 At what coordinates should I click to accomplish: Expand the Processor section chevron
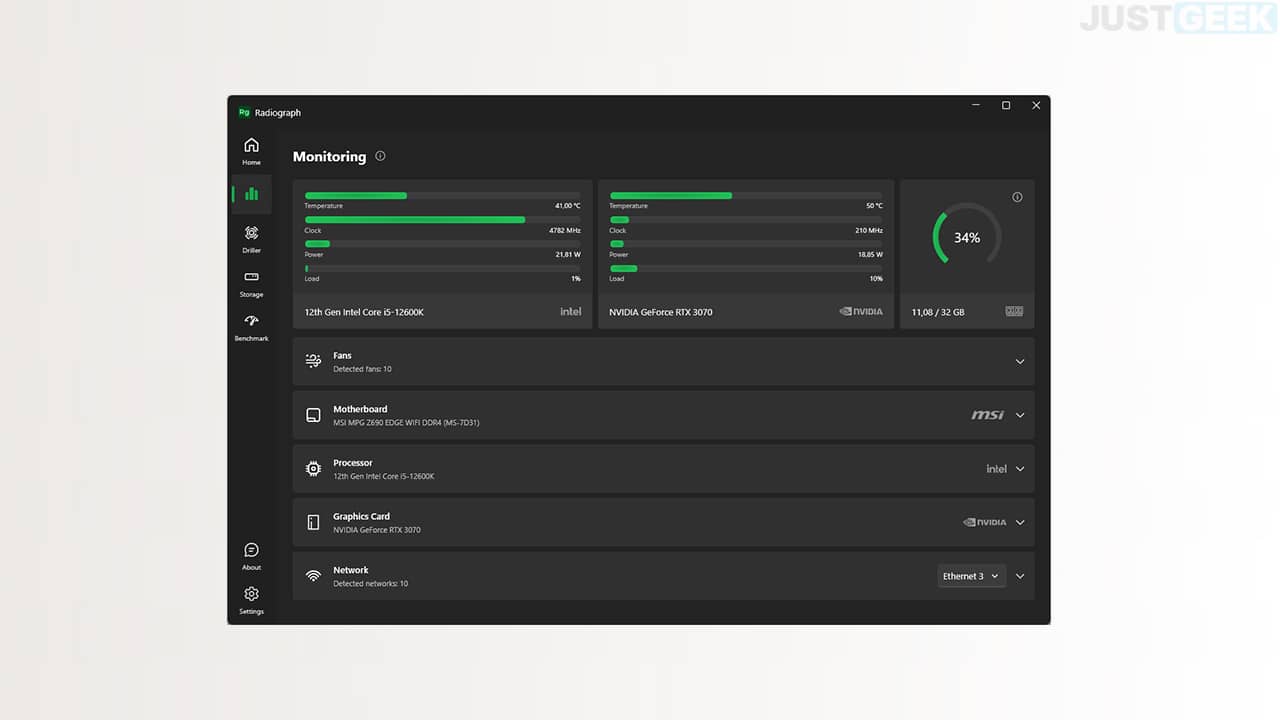1020,468
